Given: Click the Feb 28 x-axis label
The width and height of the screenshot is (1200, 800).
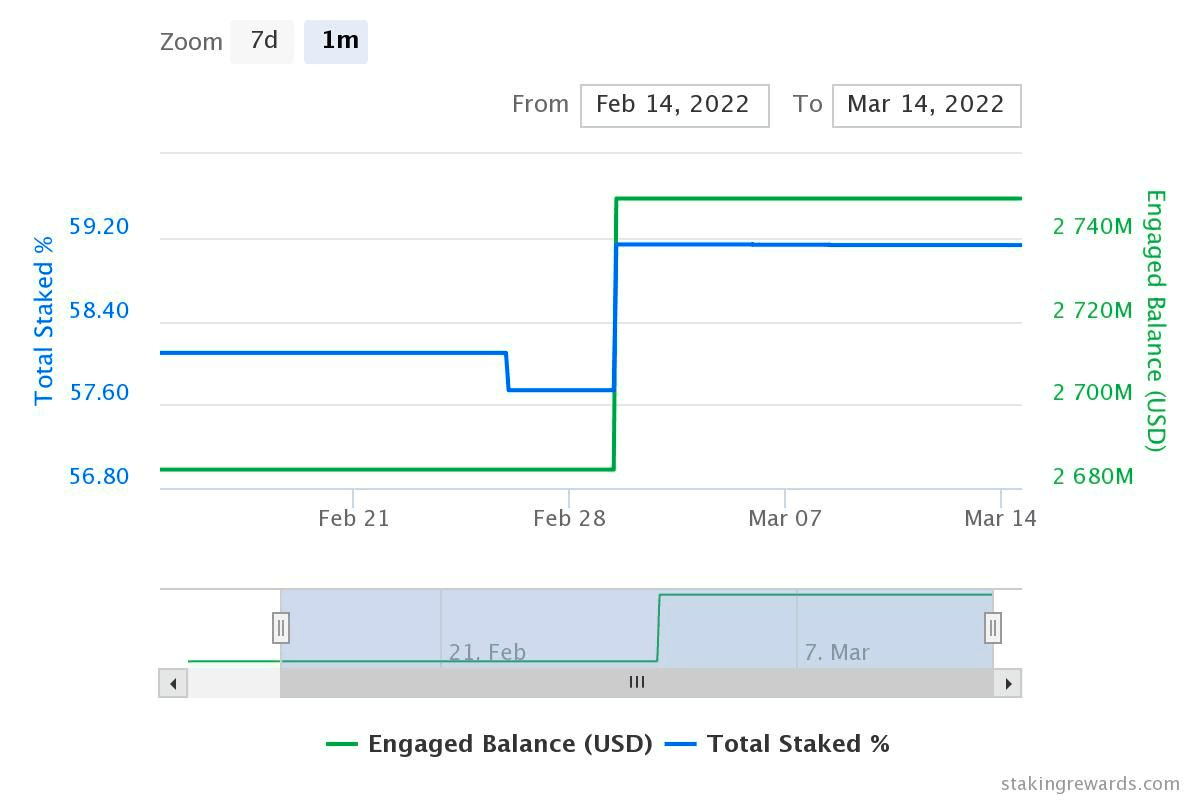Looking at the screenshot, I should (x=569, y=518).
